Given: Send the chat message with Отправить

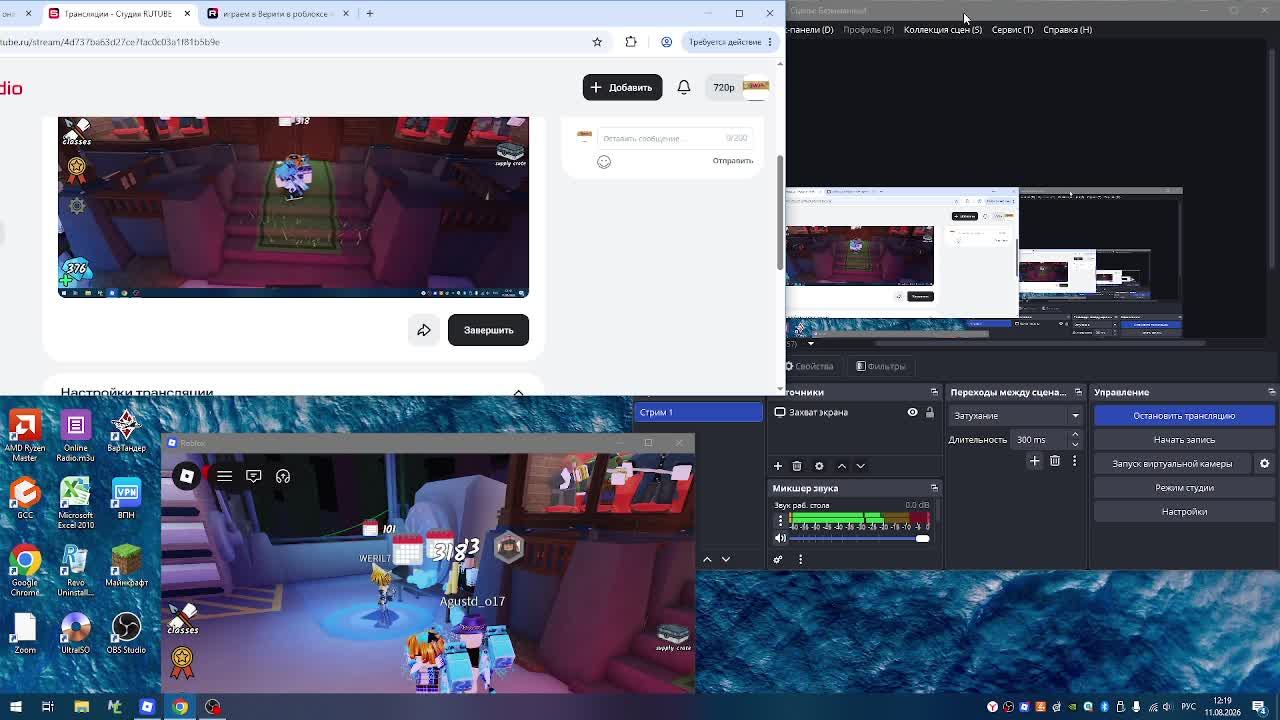Looking at the screenshot, I should coord(733,161).
